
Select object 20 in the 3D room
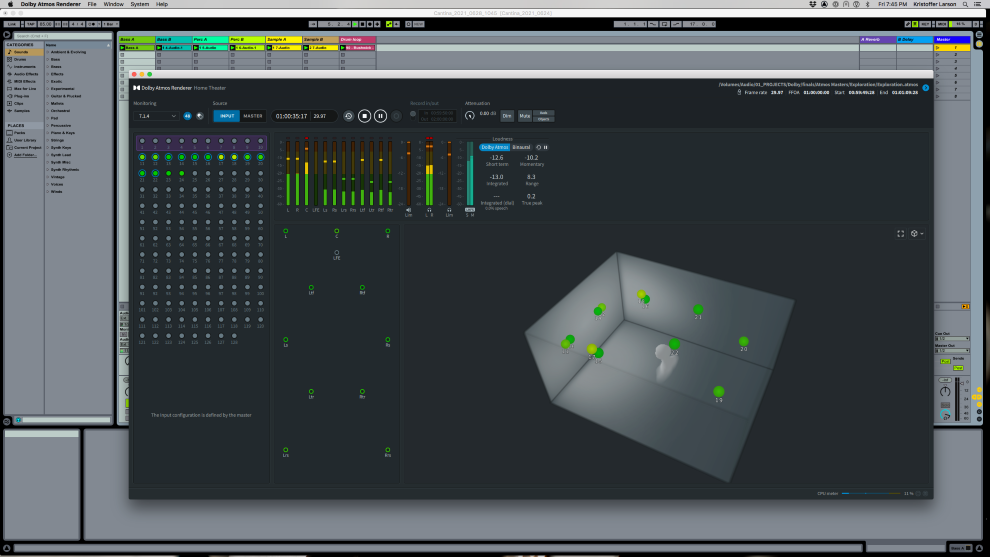click(x=744, y=342)
